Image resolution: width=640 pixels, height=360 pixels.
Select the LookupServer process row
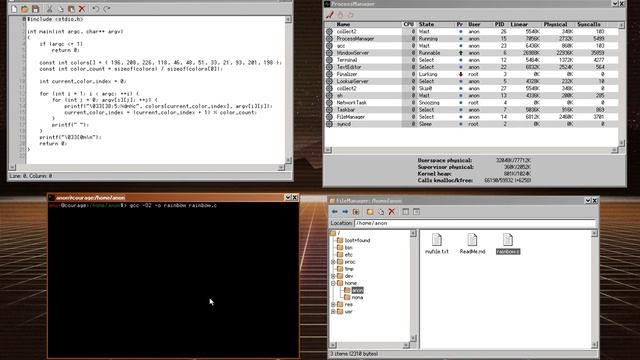(x=472, y=81)
